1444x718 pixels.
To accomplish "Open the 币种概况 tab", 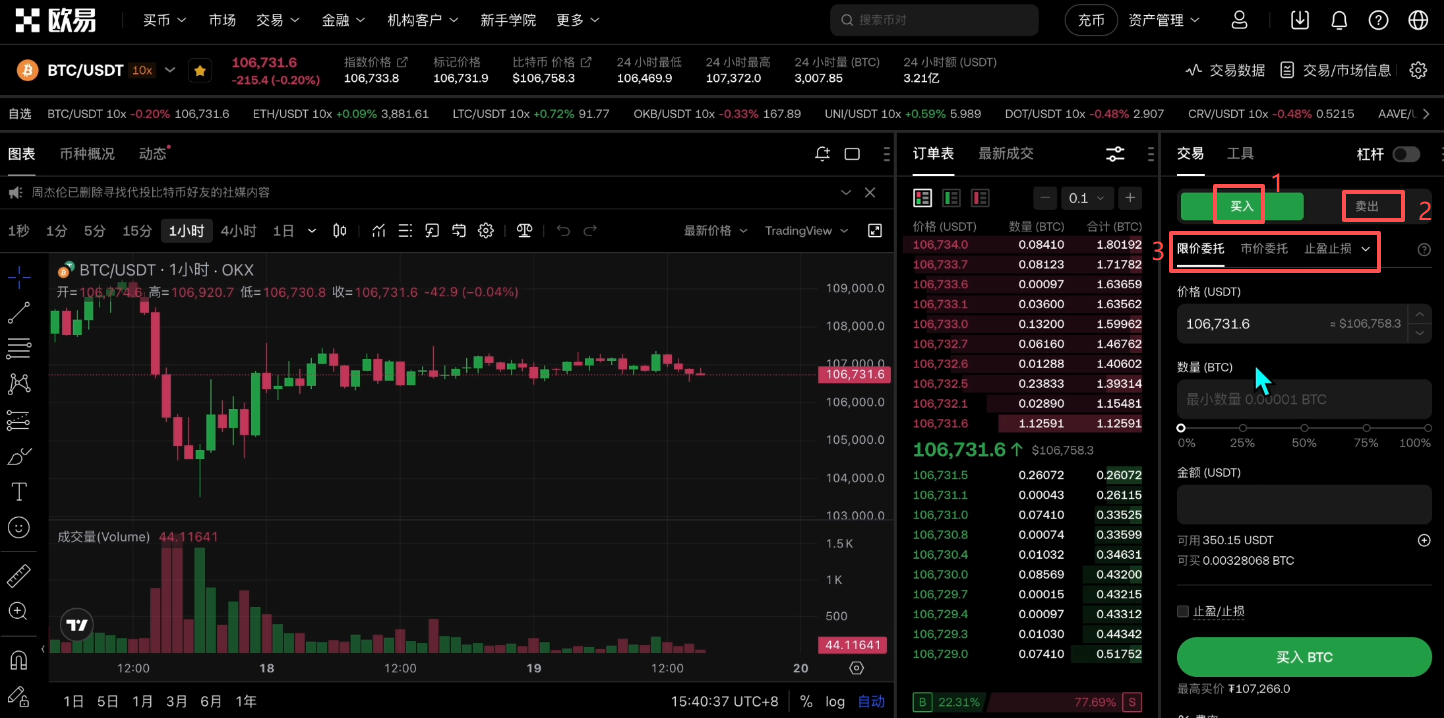I will coord(87,154).
